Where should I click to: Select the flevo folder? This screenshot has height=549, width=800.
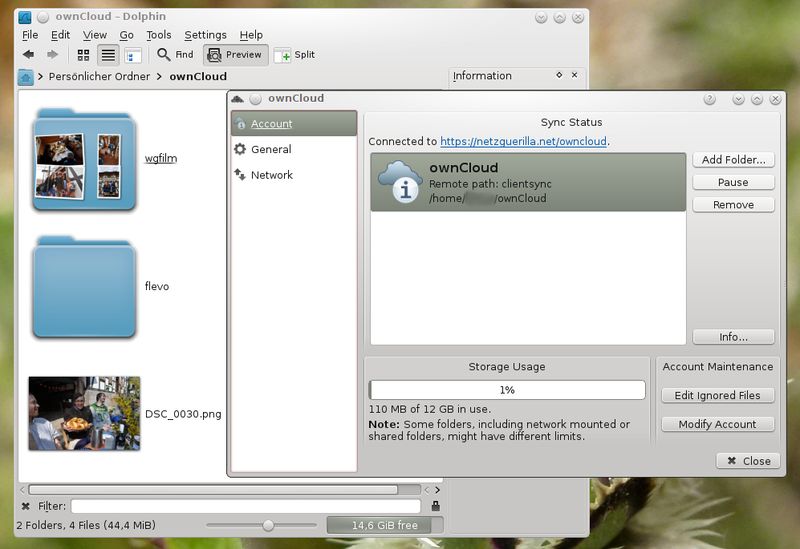[84, 287]
